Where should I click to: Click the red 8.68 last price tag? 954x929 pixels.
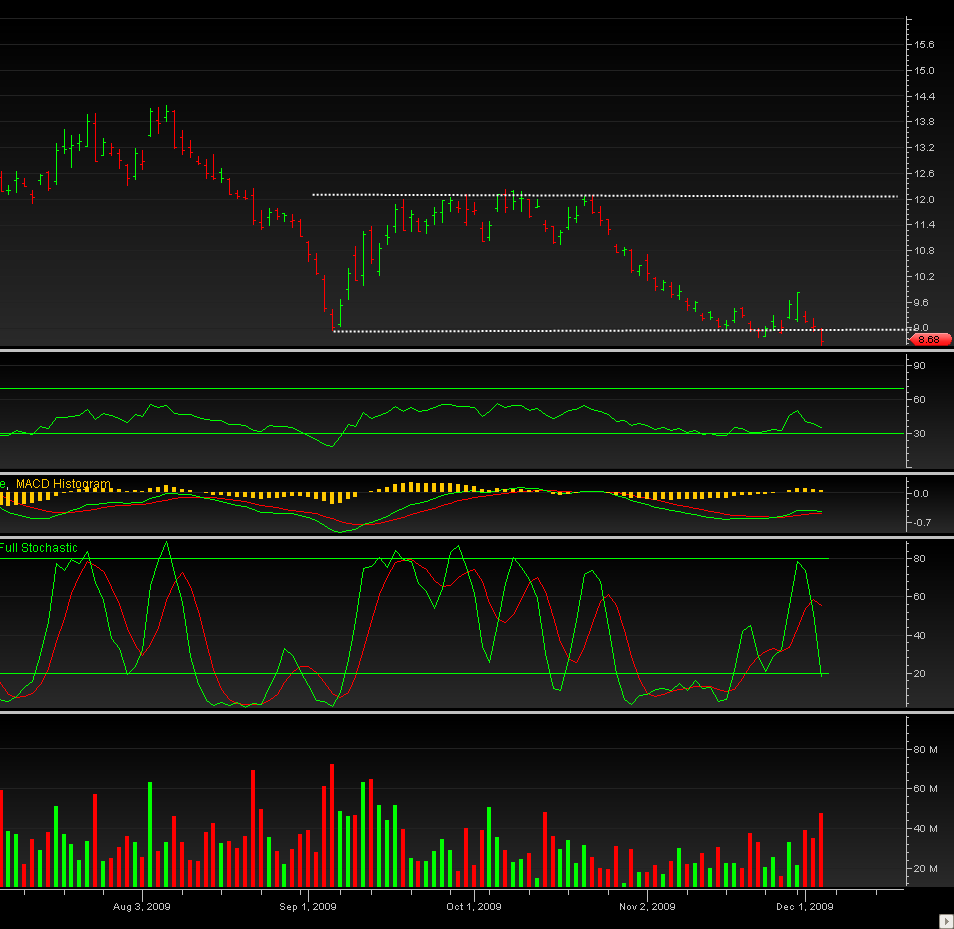[929, 339]
